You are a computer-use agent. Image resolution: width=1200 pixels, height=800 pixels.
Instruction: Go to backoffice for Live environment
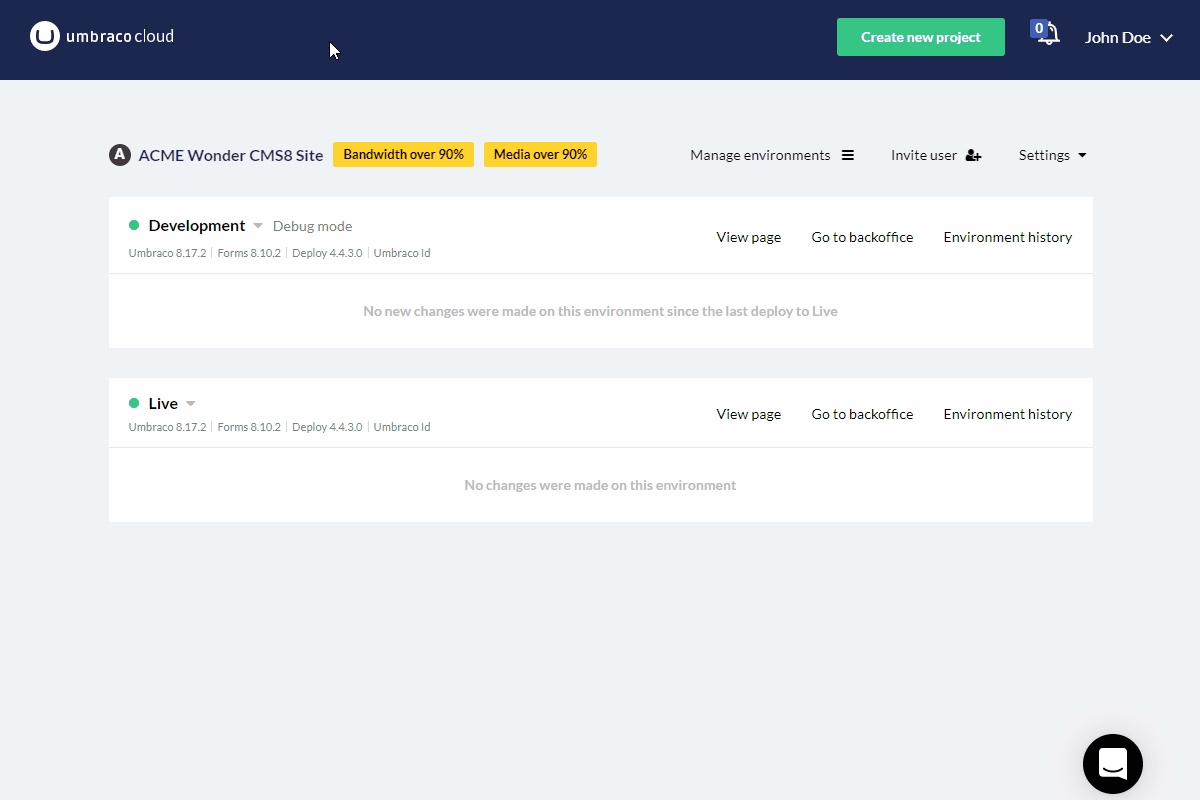coord(862,414)
